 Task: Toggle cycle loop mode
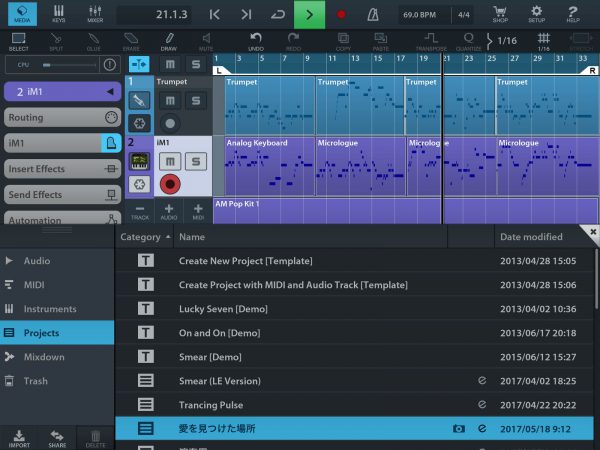(278, 15)
